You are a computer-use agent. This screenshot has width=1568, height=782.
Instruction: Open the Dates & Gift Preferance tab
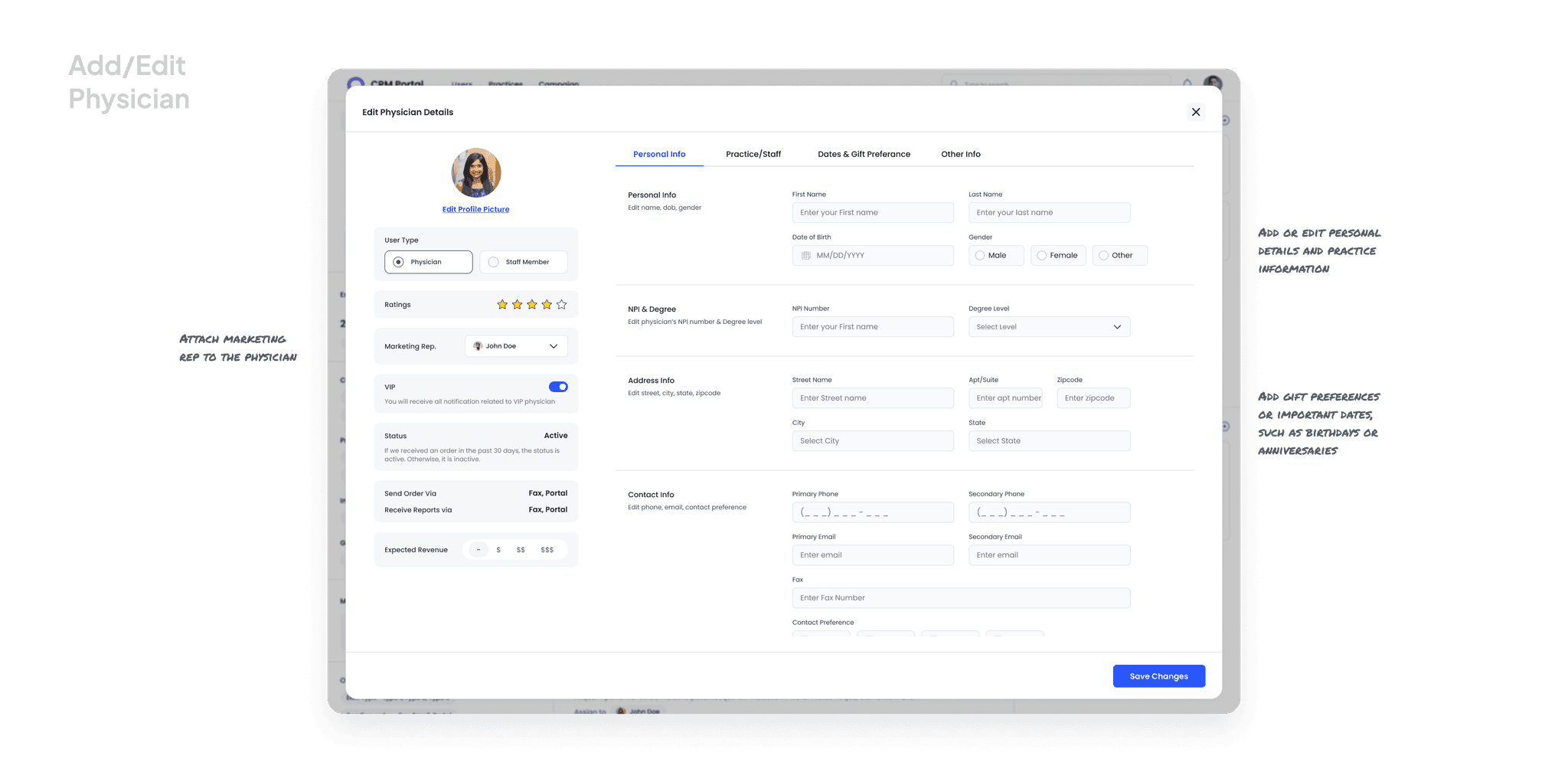[864, 154]
